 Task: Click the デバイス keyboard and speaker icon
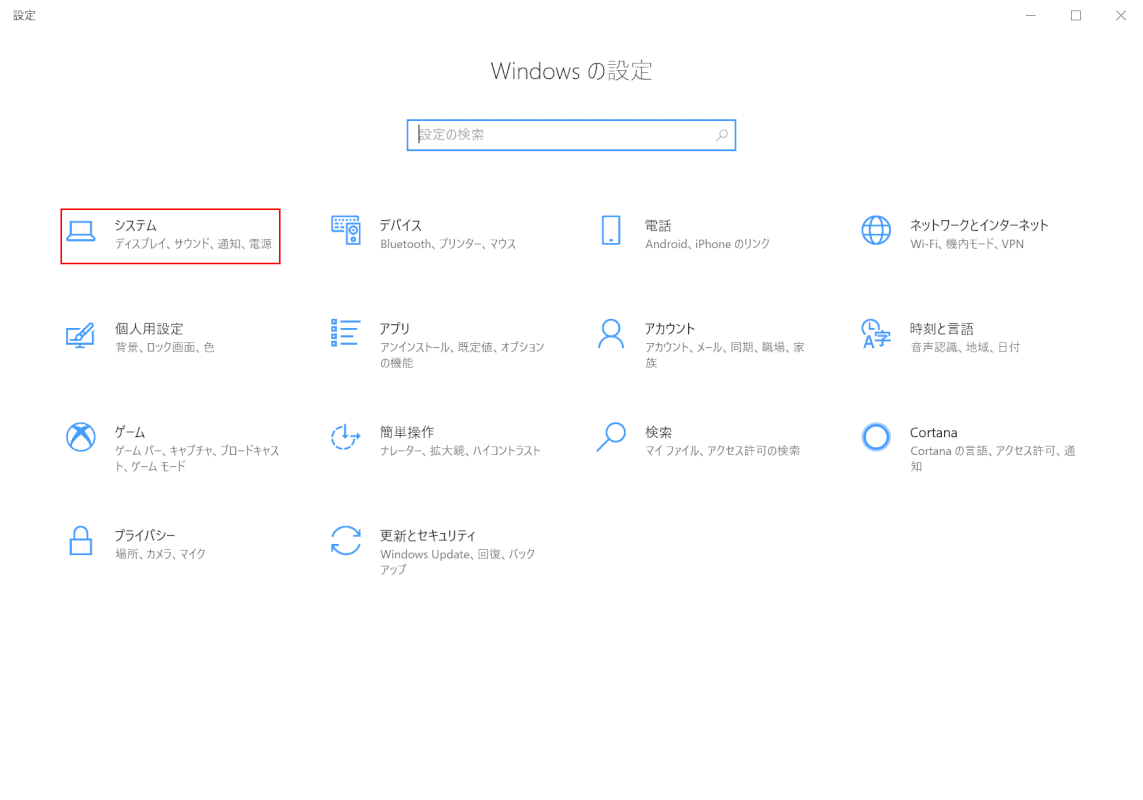346,230
